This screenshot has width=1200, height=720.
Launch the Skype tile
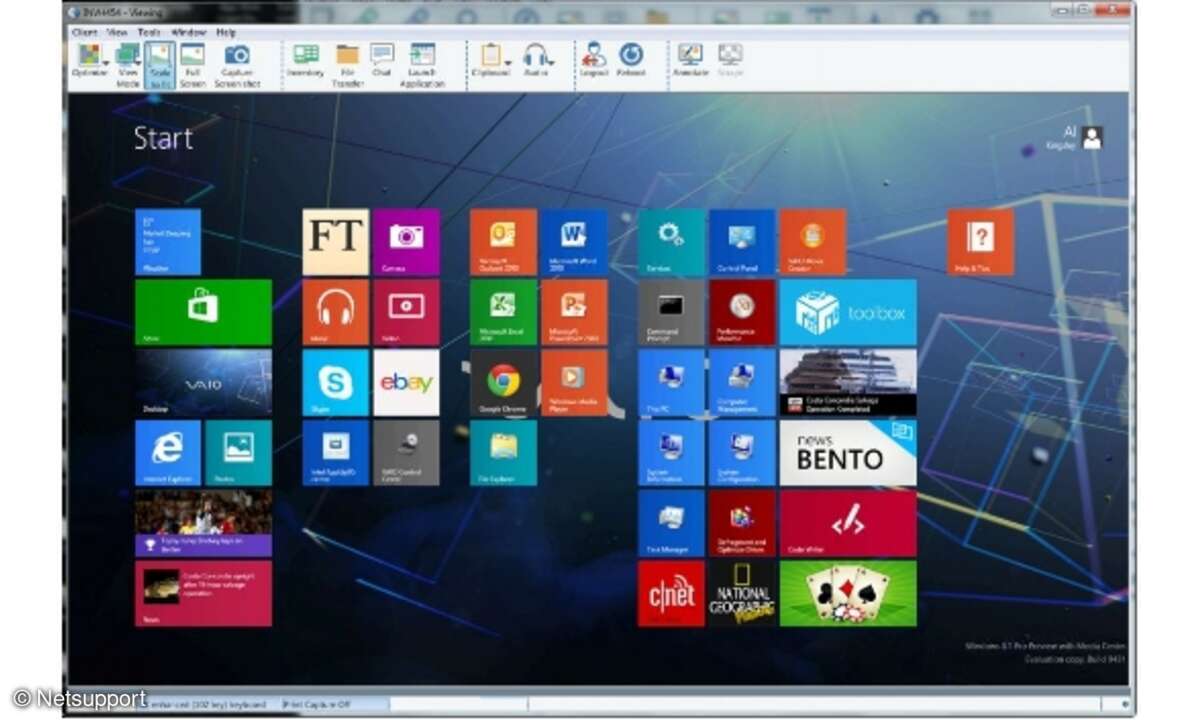tap(336, 383)
